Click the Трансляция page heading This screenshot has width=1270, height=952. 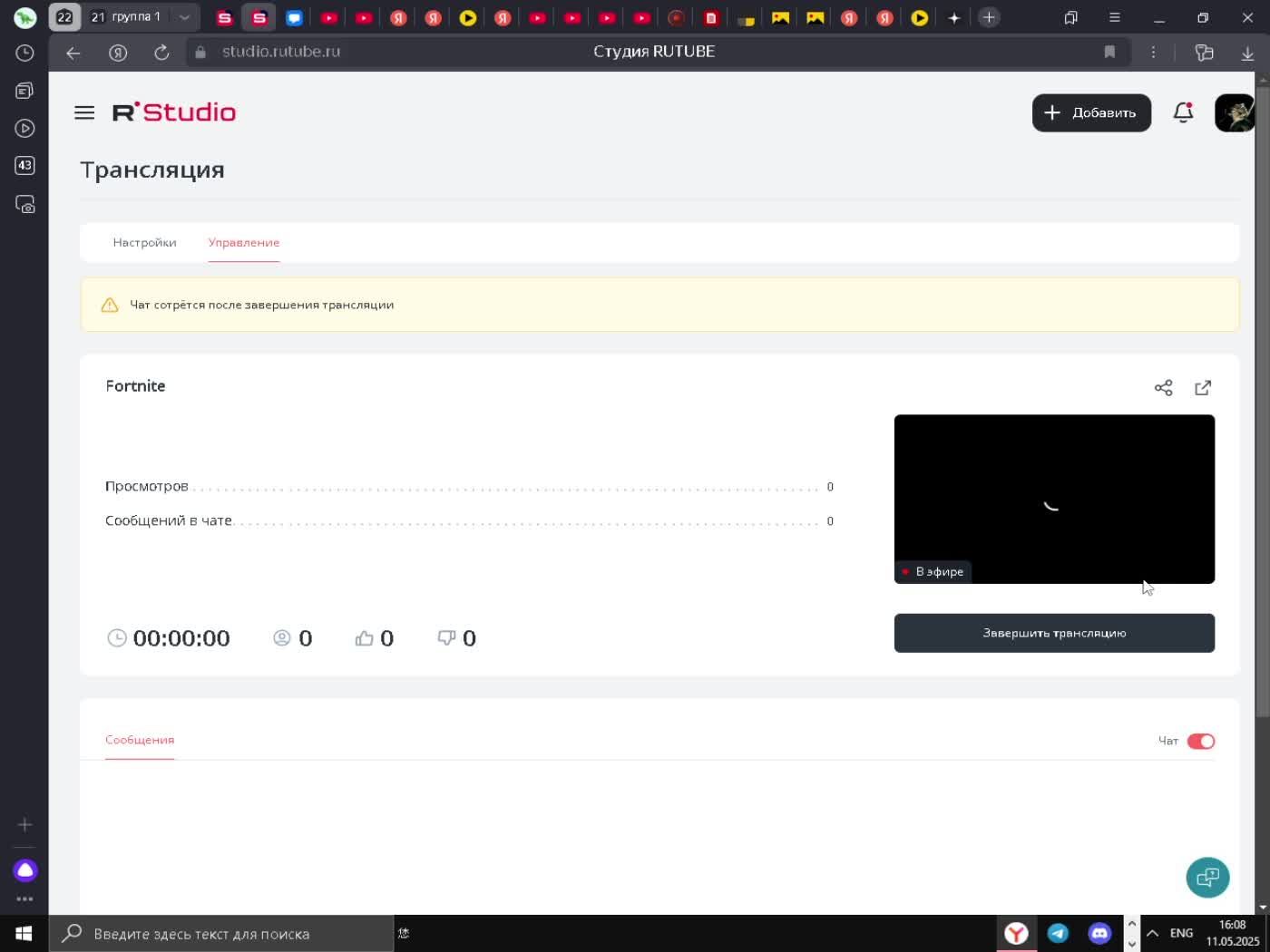[152, 170]
